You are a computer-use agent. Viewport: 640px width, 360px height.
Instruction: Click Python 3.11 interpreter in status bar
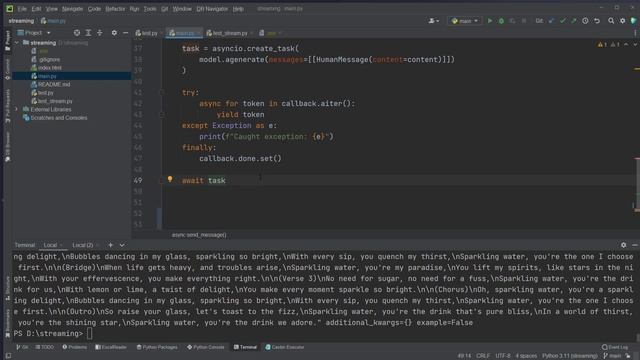coord(570,356)
